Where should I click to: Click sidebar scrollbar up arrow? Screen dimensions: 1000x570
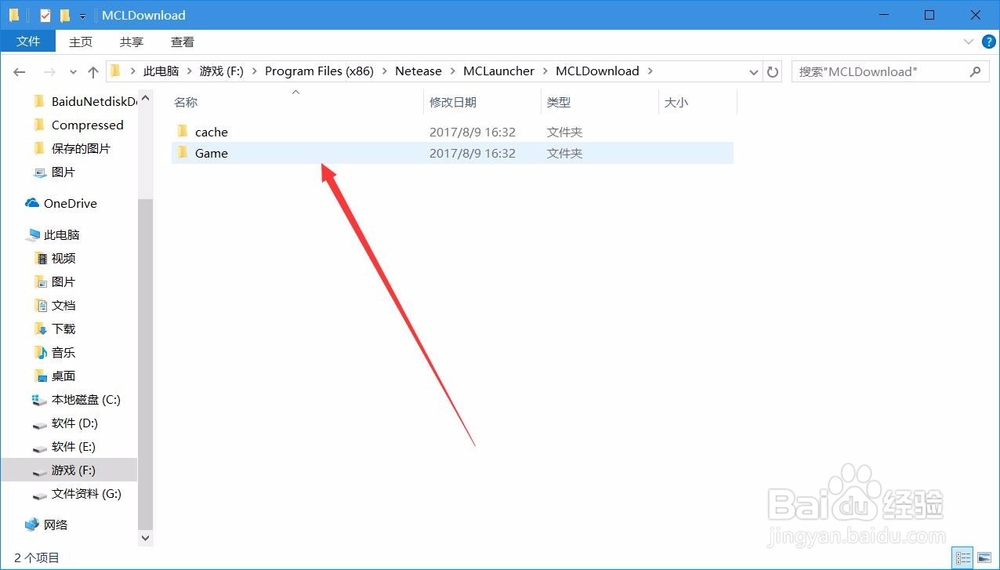click(x=145, y=98)
